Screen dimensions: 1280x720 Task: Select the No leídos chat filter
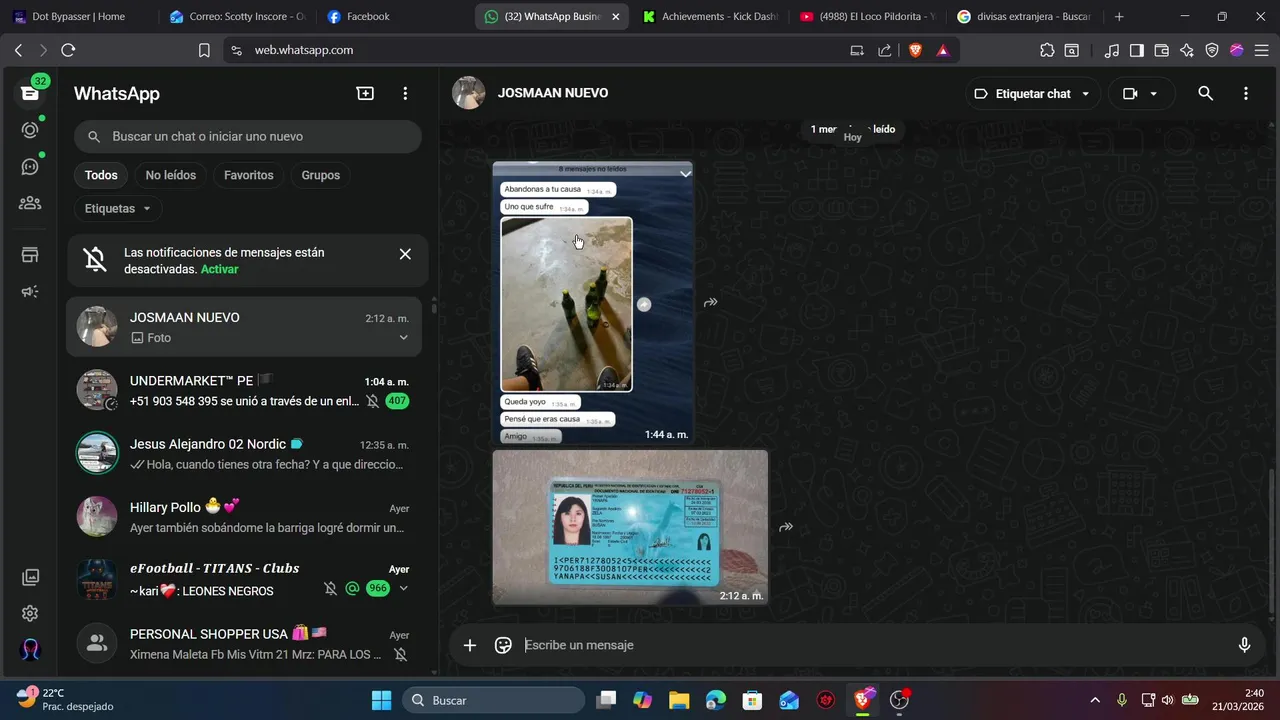[x=171, y=175]
